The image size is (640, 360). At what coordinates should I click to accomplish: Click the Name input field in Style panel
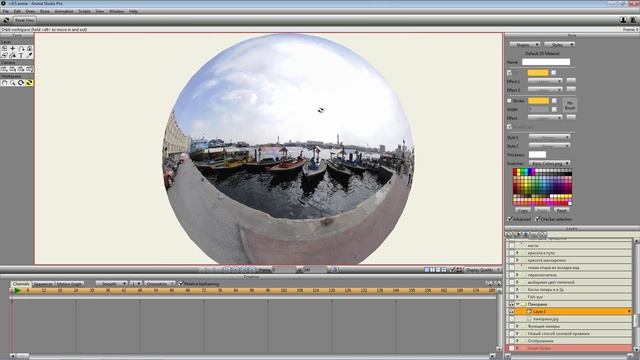click(546, 62)
